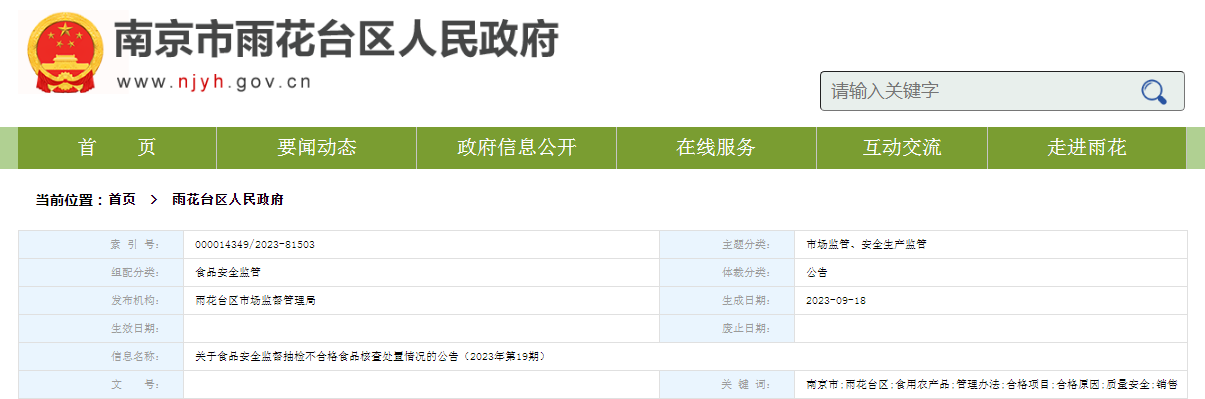Click the 主题分类 label cell
Image resolution: width=1205 pixels, height=399 pixels.
(727, 244)
